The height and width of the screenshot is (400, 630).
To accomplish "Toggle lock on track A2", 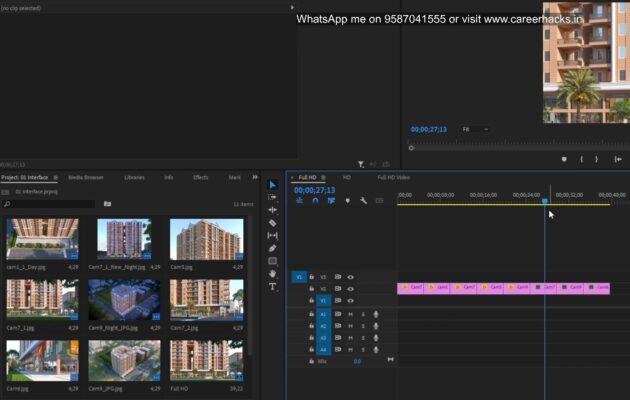I will point(311,326).
